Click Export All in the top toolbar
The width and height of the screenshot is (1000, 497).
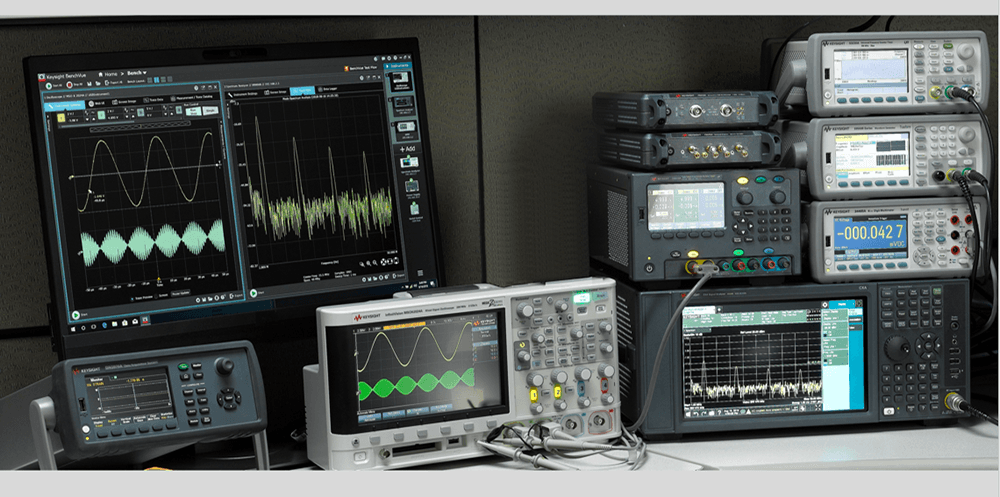point(114,82)
